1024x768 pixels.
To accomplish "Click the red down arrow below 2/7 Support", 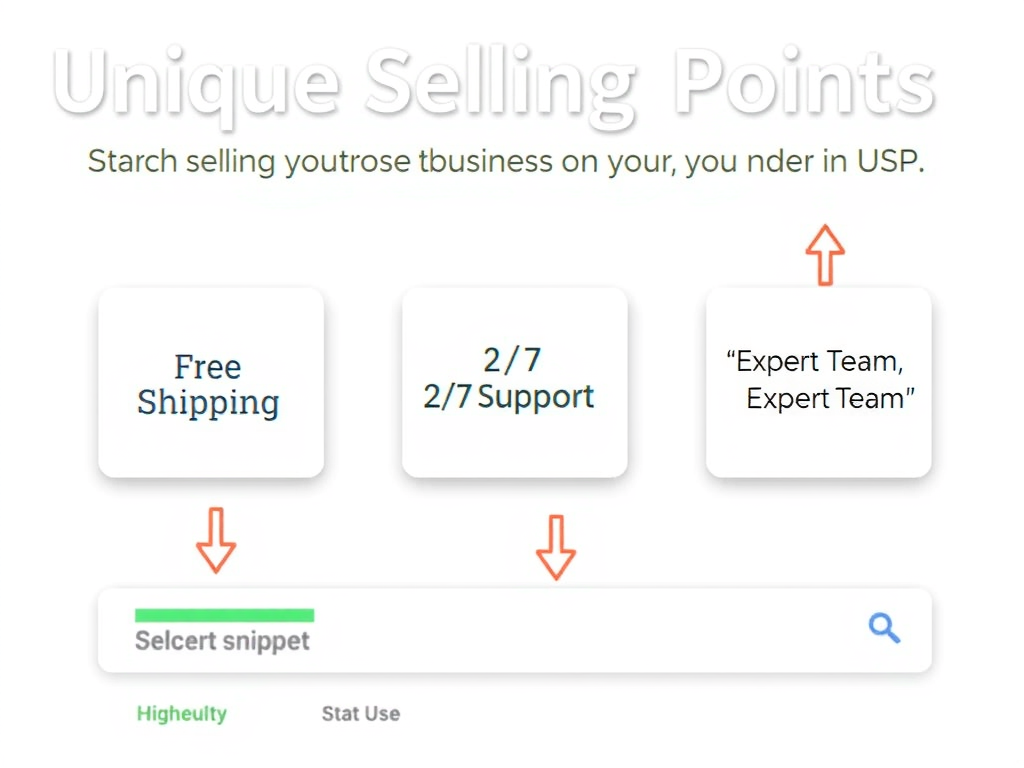I will click(556, 547).
